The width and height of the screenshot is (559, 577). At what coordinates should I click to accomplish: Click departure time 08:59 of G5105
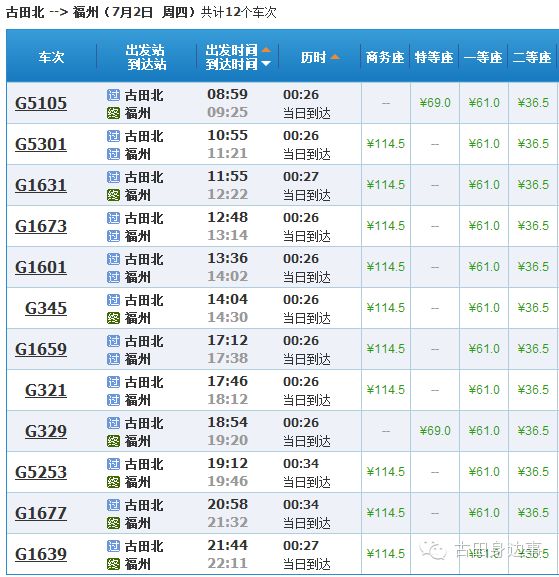tap(227, 94)
